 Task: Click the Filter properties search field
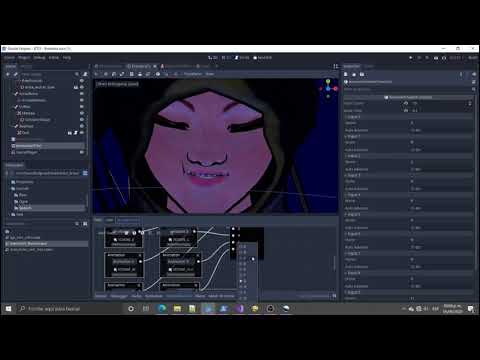(x=407, y=89)
